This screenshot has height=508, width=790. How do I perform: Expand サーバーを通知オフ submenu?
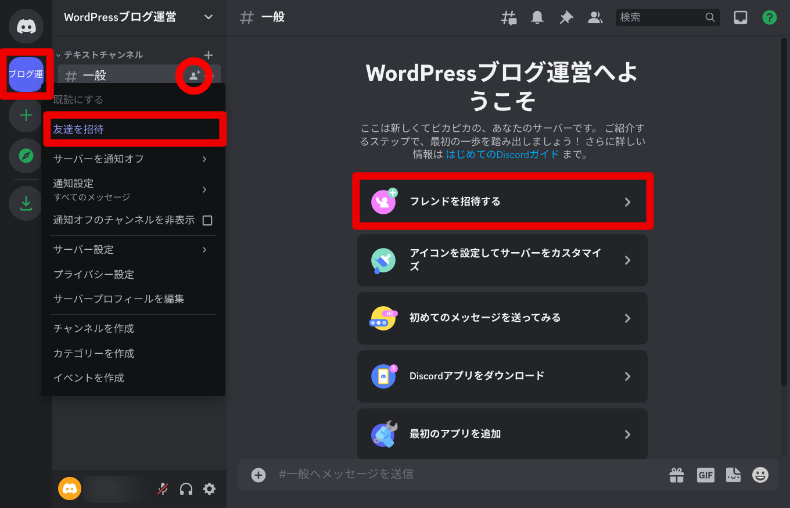205,159
